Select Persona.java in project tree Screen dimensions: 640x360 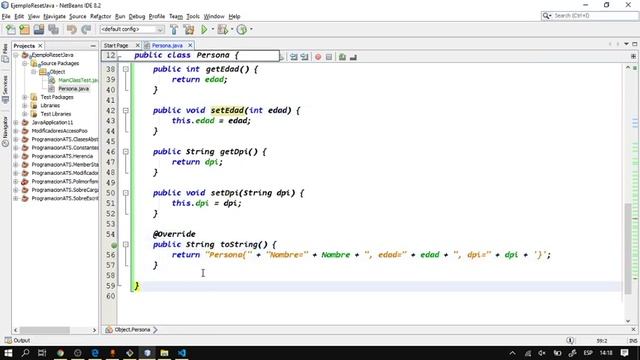point(73,89)
